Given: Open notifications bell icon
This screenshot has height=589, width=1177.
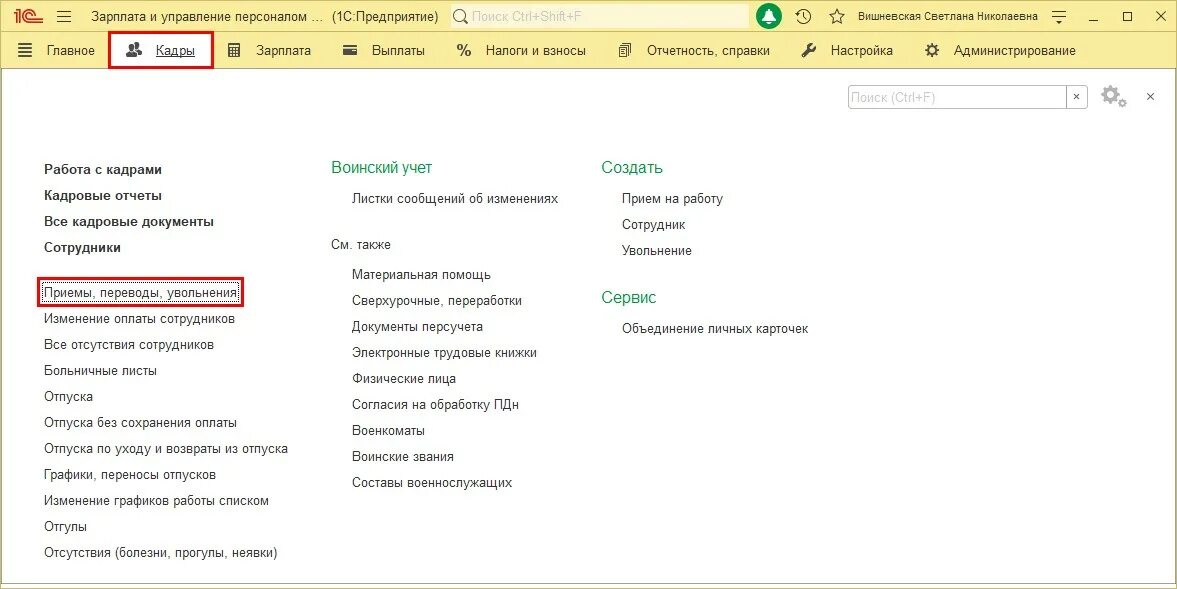Looking at the screenshot, I should point(769,17).
